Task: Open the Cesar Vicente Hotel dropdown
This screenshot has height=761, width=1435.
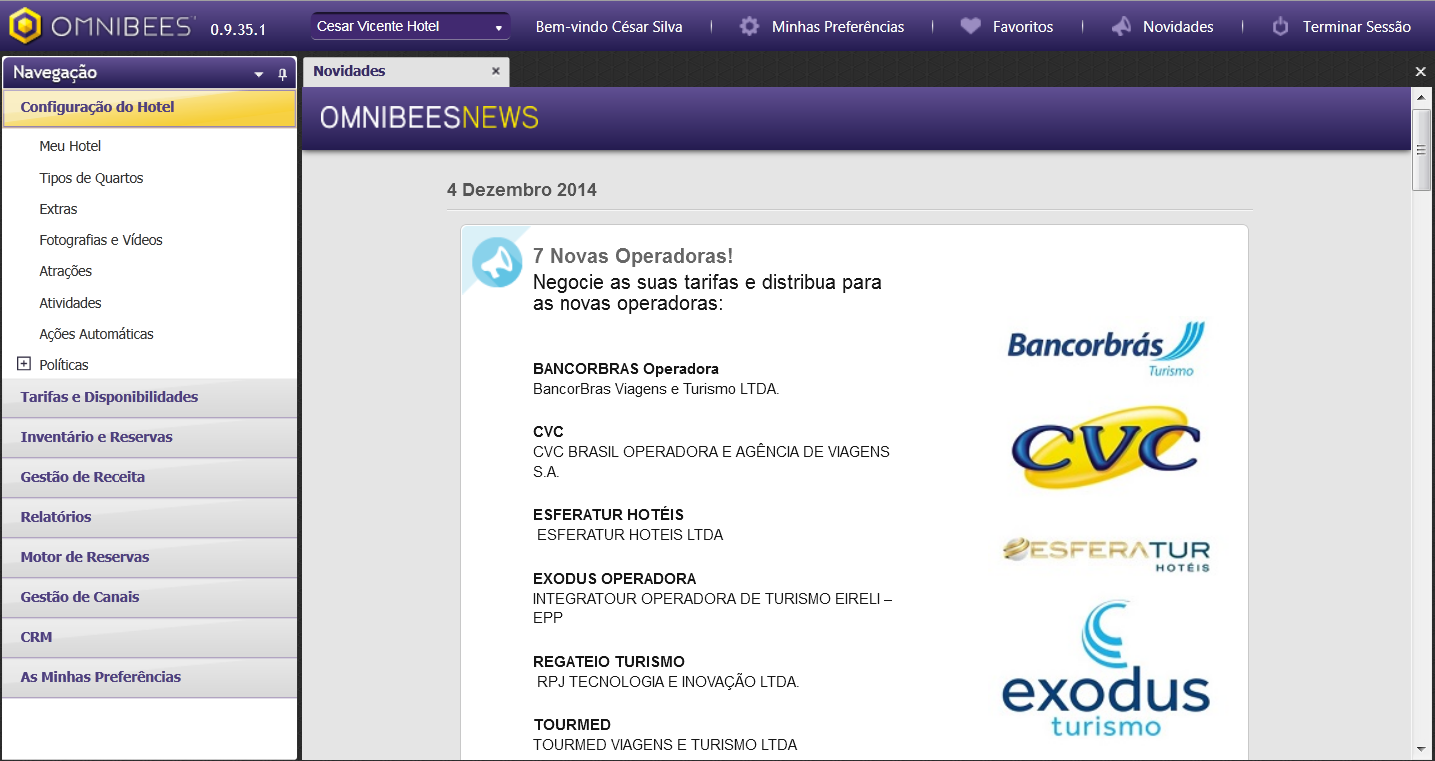Action: coord(410,26)
